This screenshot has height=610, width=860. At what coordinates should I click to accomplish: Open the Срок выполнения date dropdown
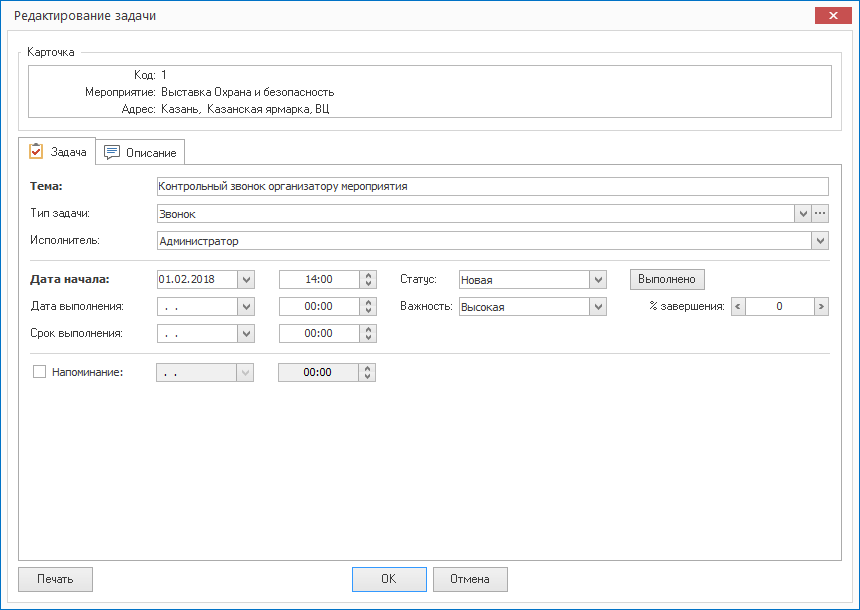tap(246, 333)
